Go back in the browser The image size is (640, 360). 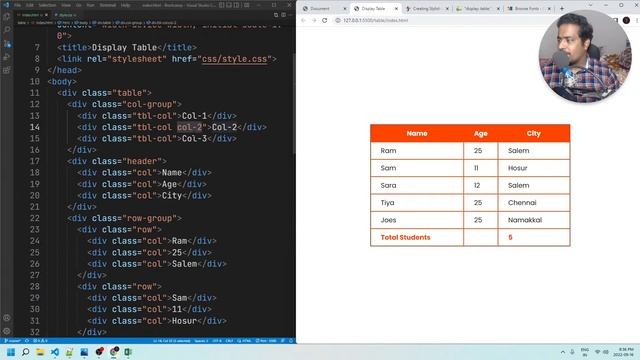pos(303,20)
